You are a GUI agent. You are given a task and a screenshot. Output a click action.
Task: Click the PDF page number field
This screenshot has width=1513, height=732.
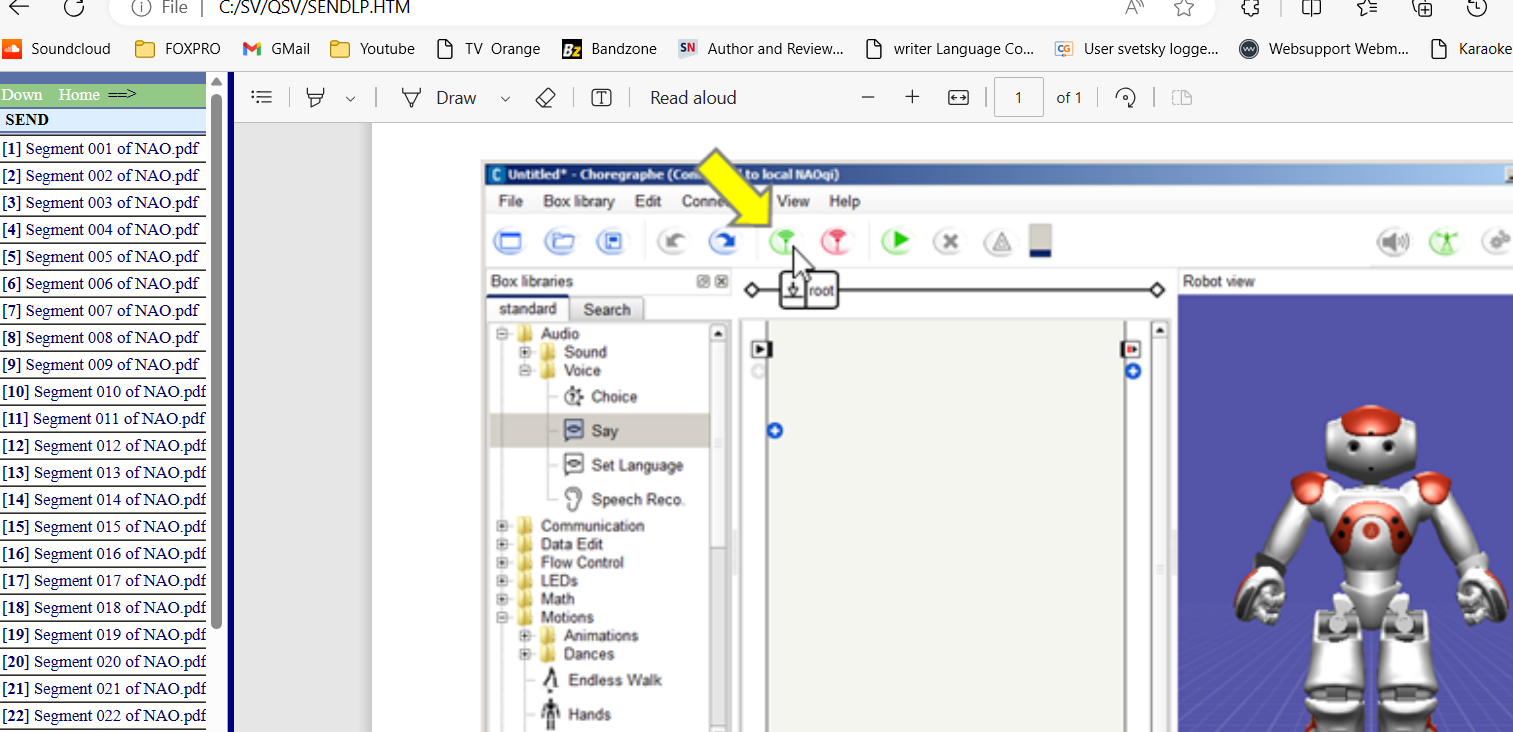pos(1019,97)
